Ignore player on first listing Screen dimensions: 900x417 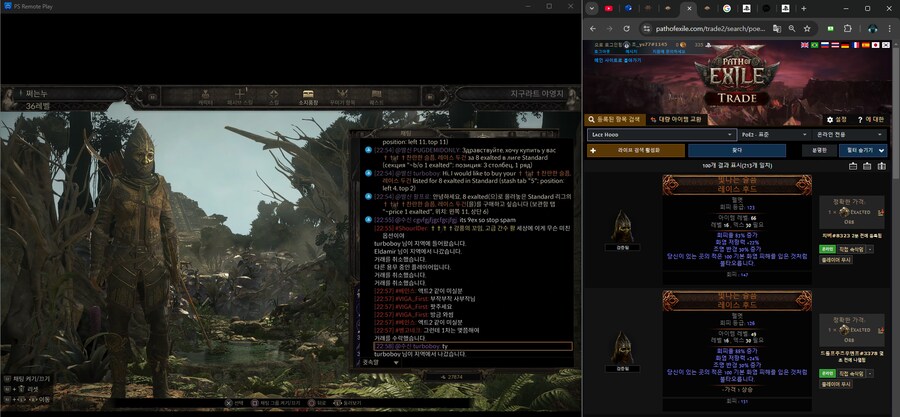836,260
